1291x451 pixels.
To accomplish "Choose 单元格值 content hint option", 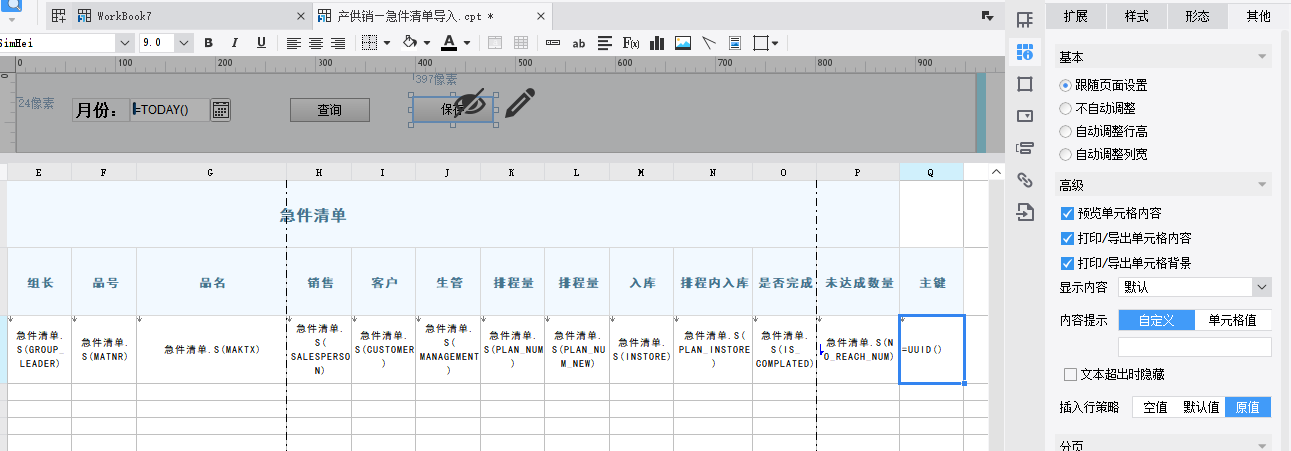I will pyautogui.click(x=1233, y=320).
